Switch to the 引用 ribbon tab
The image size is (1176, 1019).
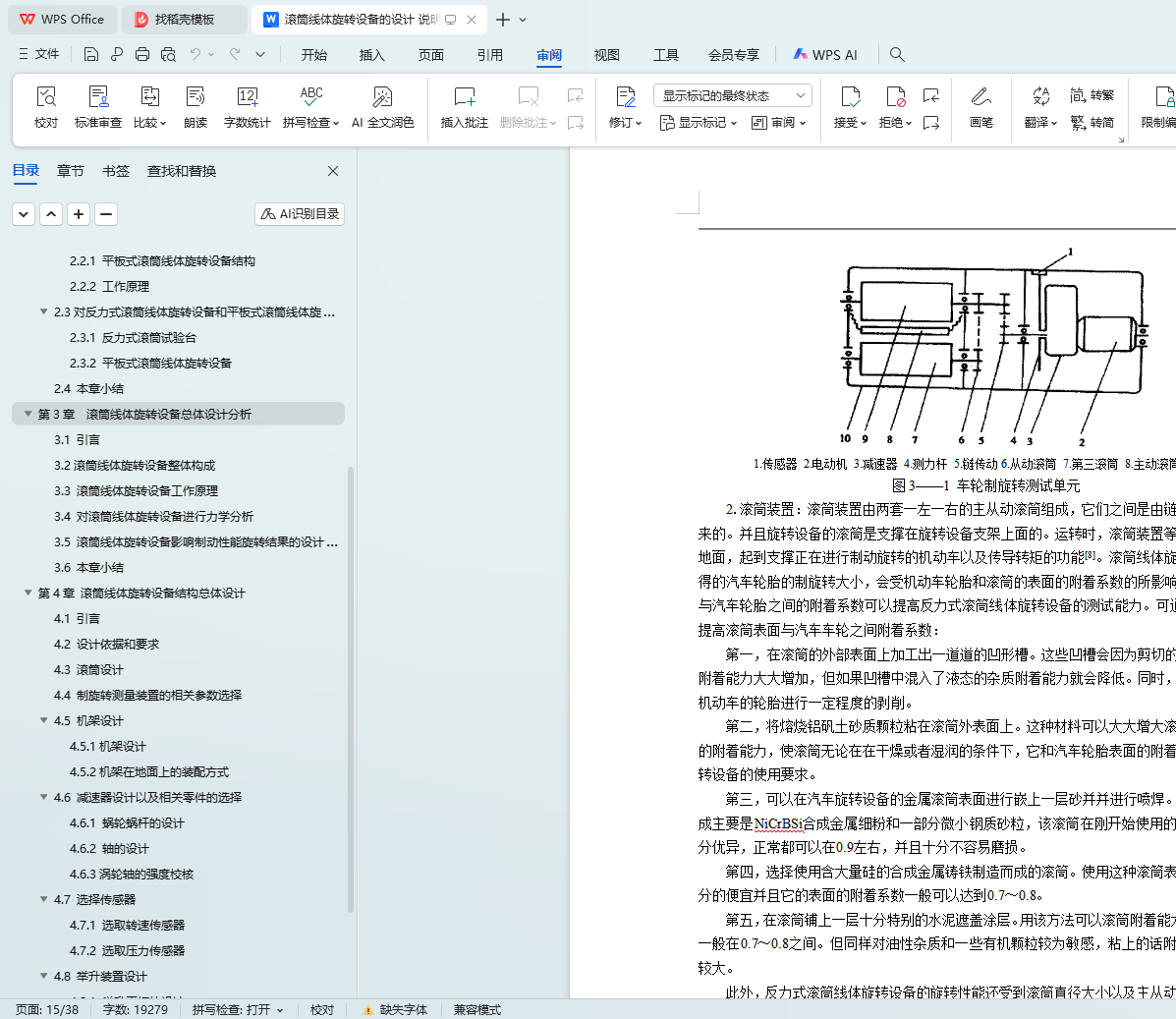click(x=489, y=55)
